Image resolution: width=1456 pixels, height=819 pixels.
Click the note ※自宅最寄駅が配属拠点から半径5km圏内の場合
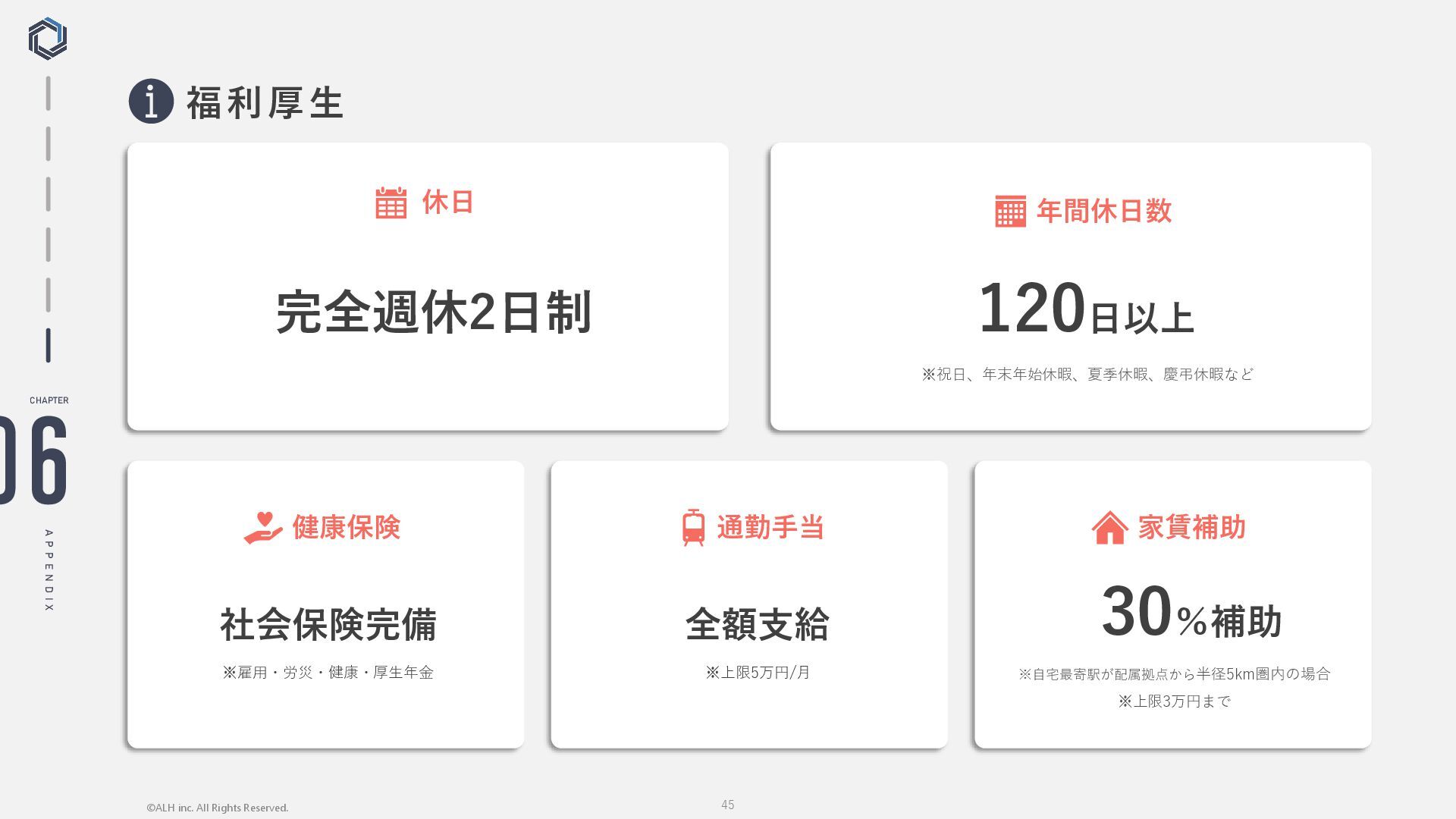pyautogui.click(x=1174, y=673)
